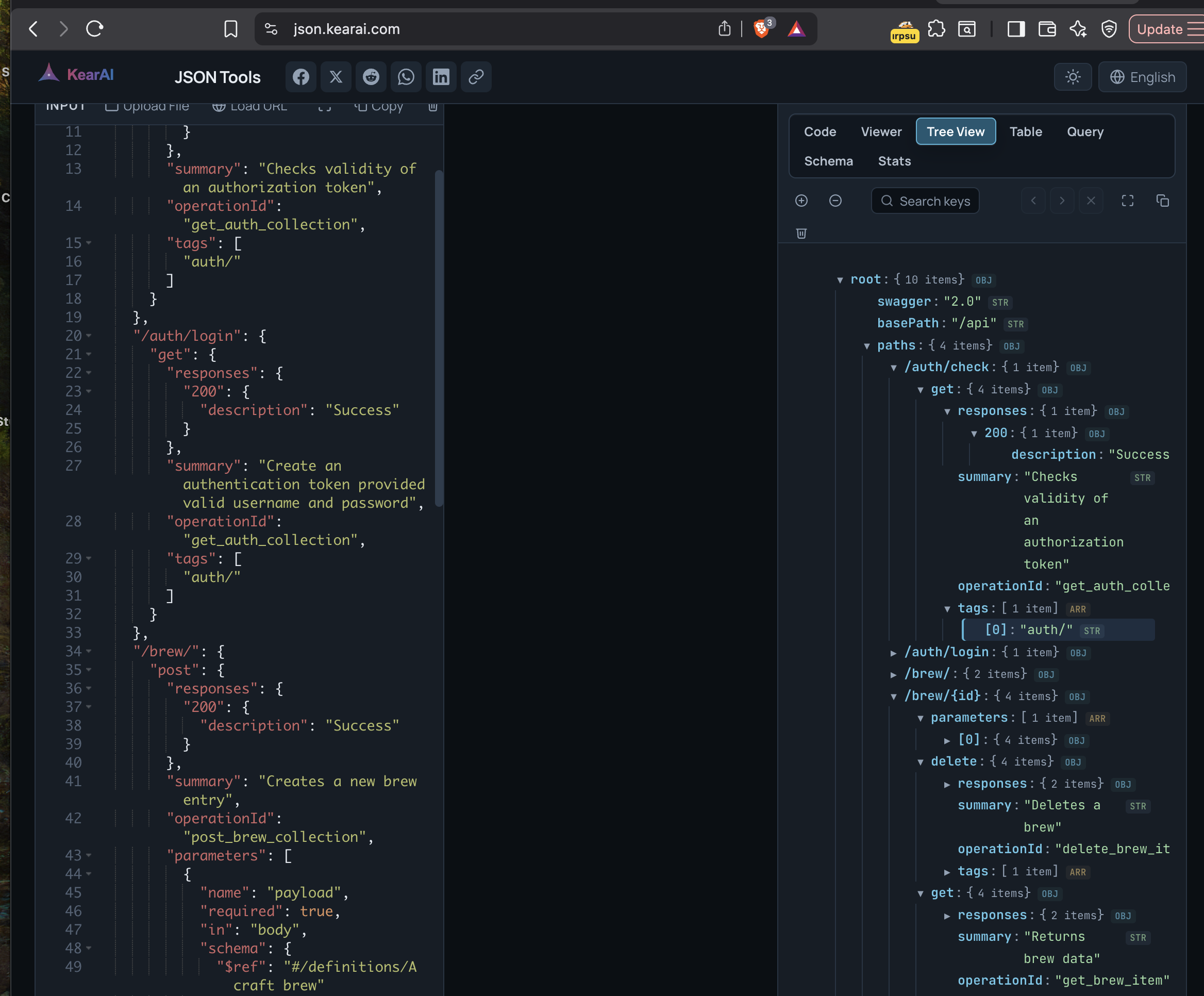This screenshot has height=996, width=1204.
Task: Clear input trash icon
Action: pos(433,107)
